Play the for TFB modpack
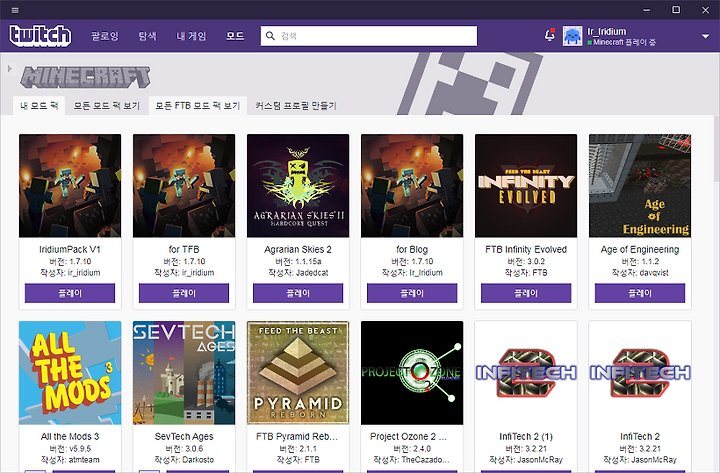 [x=184, y=293]
